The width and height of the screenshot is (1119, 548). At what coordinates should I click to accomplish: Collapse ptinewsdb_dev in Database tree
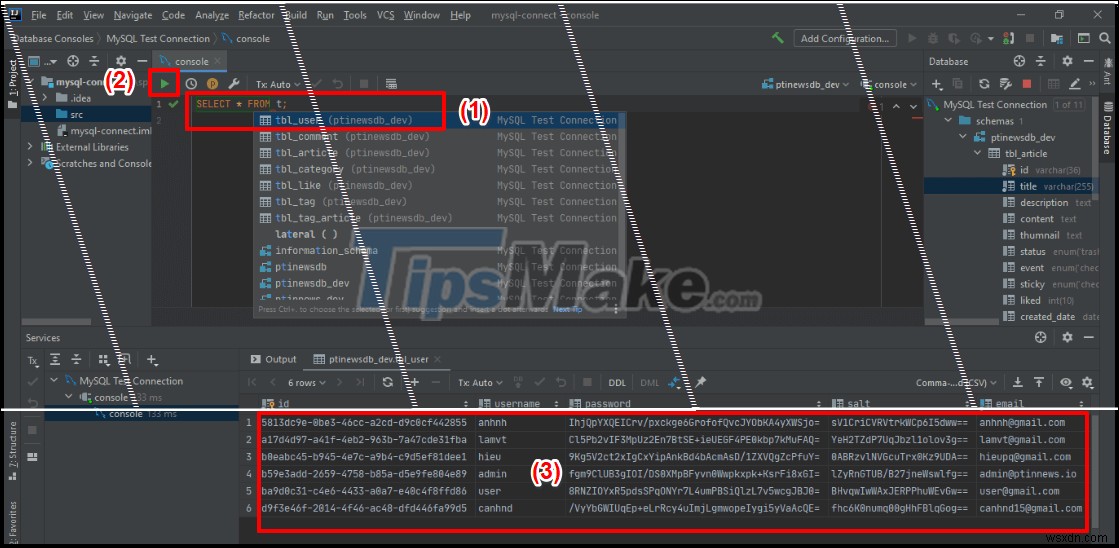(x=963, y=137)
